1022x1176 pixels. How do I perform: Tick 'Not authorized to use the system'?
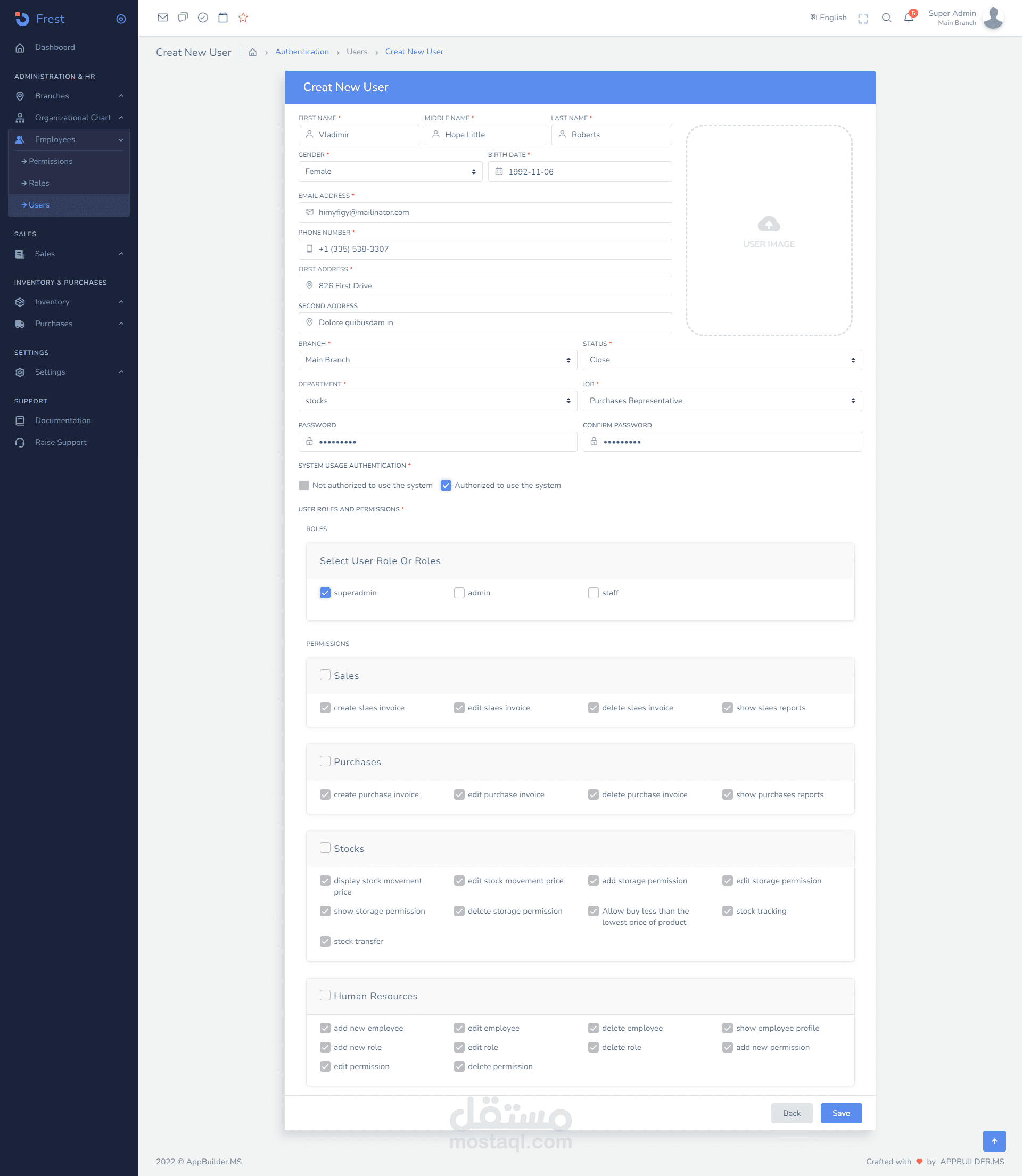[304, 485]
